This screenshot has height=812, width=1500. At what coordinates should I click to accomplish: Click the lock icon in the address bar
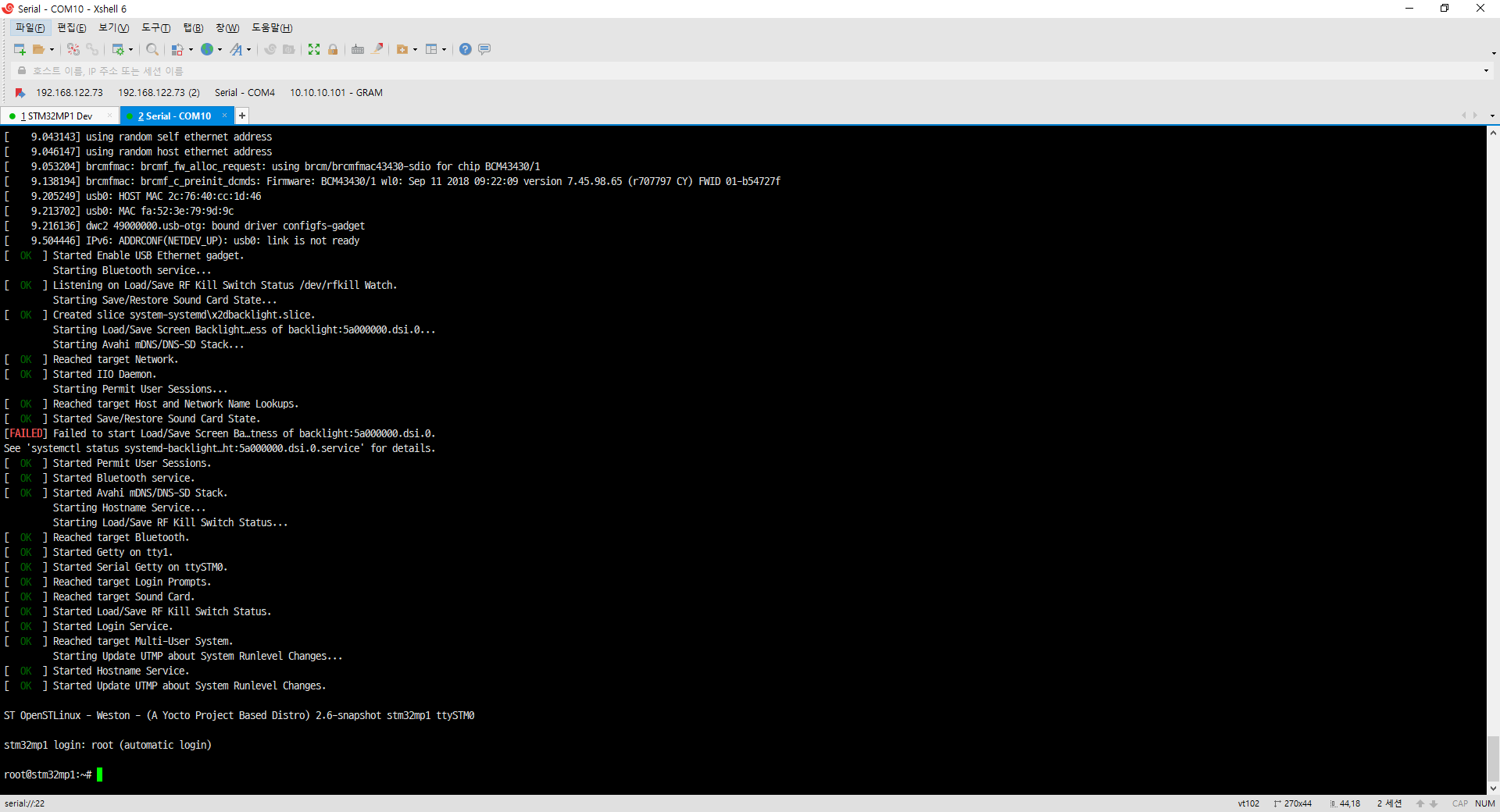[22, 71]
